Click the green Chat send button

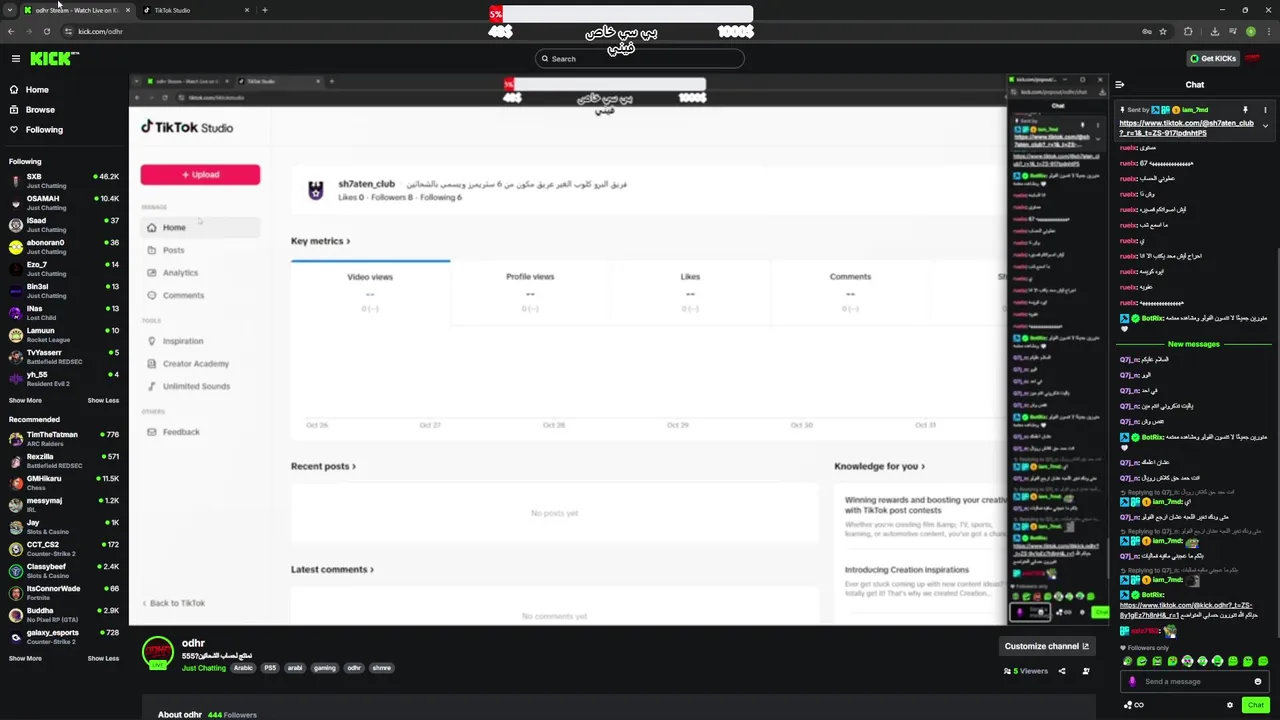click(1256, 705)
